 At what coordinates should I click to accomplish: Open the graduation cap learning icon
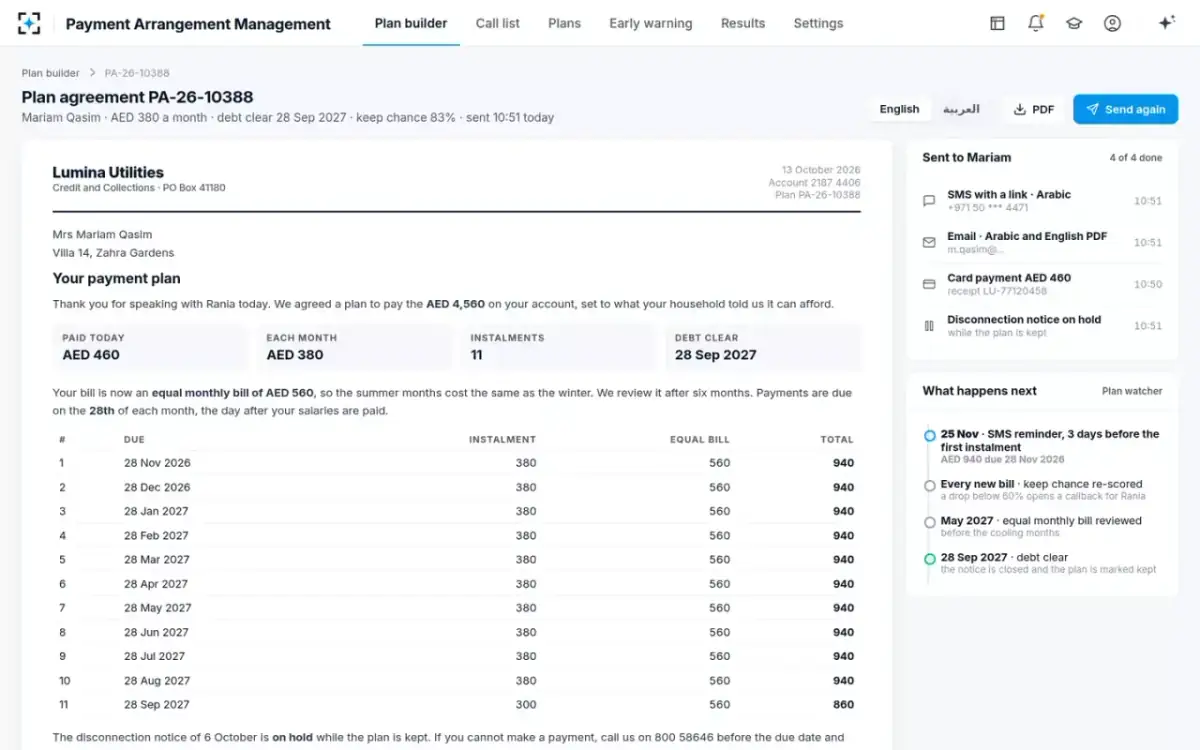(1074, 23)
